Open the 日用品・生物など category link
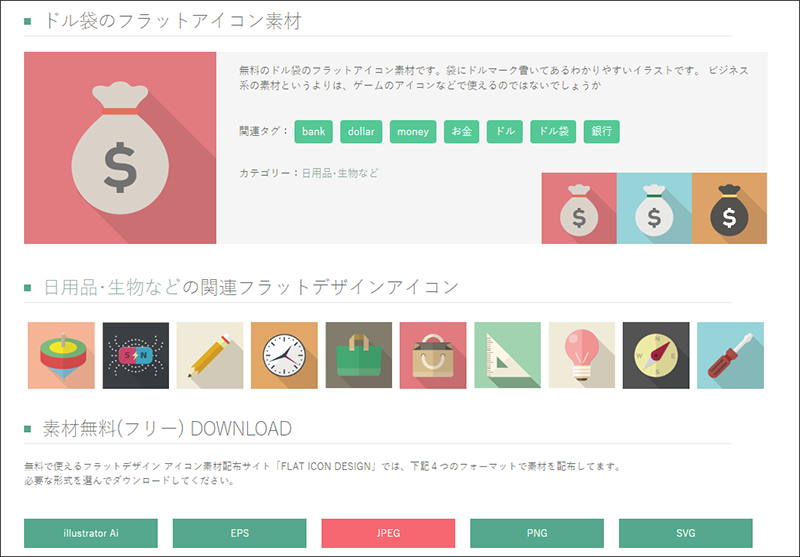800x557 pixels. pyautogui.click(x=340, y=173)
